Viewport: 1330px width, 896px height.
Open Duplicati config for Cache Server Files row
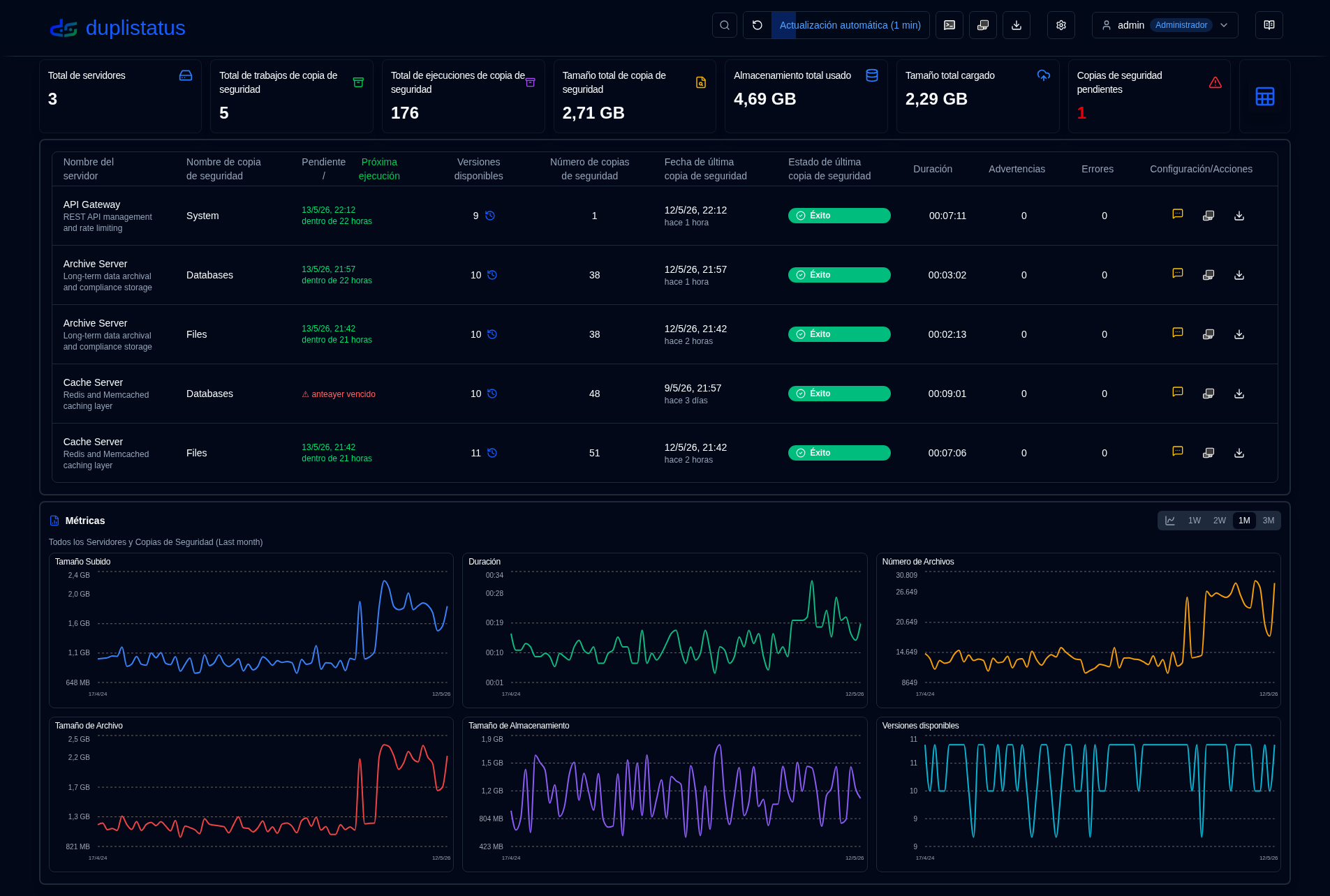coord(1209,453)
